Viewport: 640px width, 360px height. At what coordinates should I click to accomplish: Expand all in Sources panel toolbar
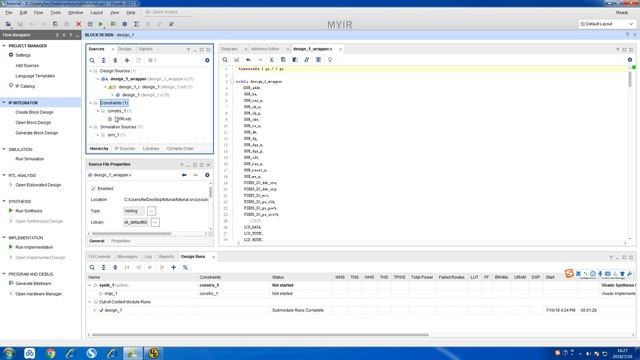point(115,60)
